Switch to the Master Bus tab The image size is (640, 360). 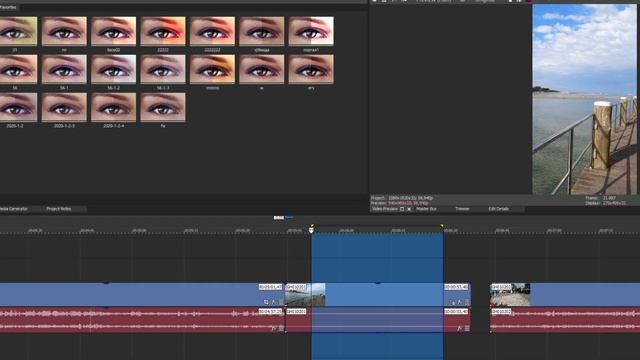[426, 209]
